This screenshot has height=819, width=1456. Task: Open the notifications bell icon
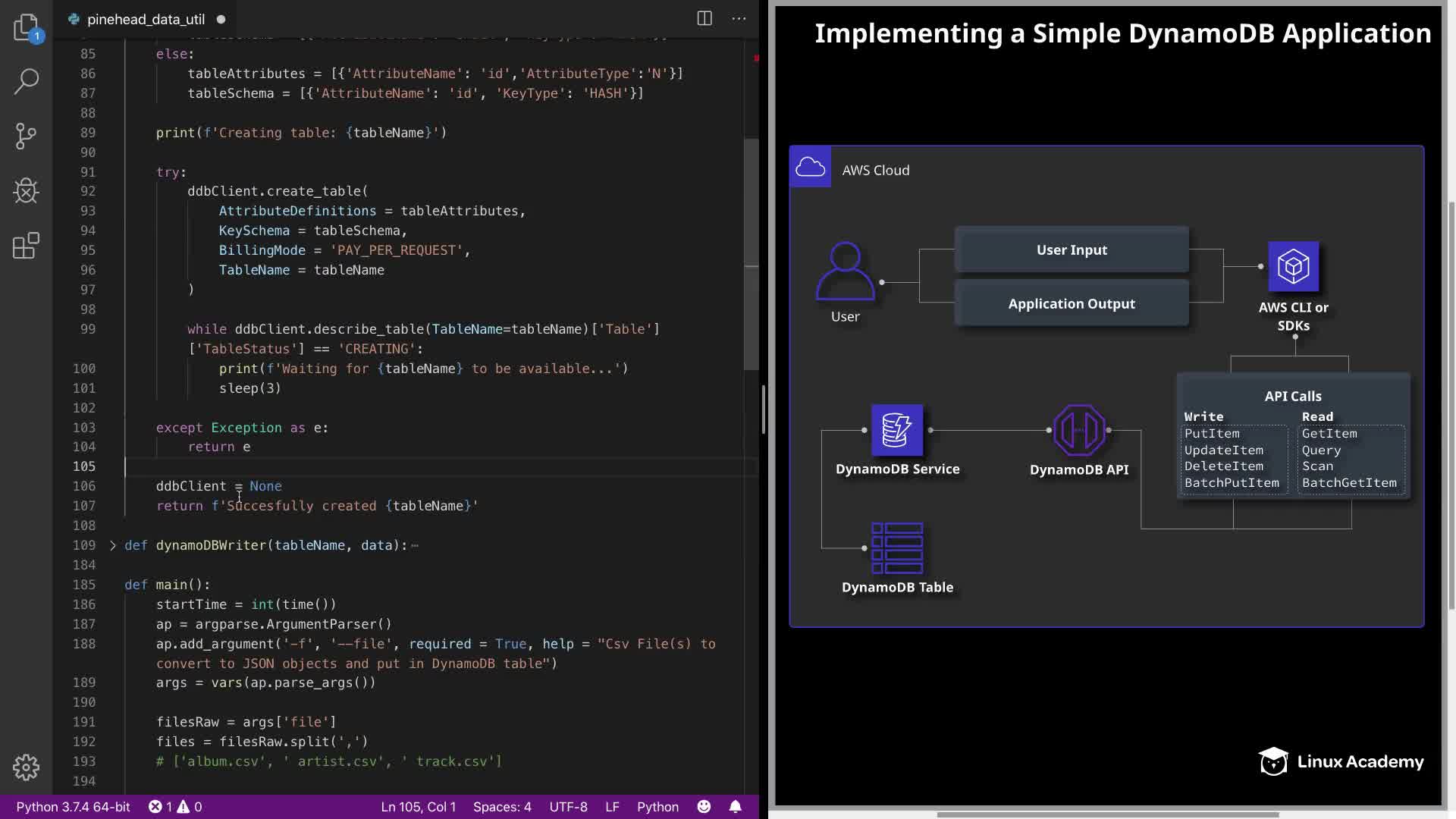(735, 807)
